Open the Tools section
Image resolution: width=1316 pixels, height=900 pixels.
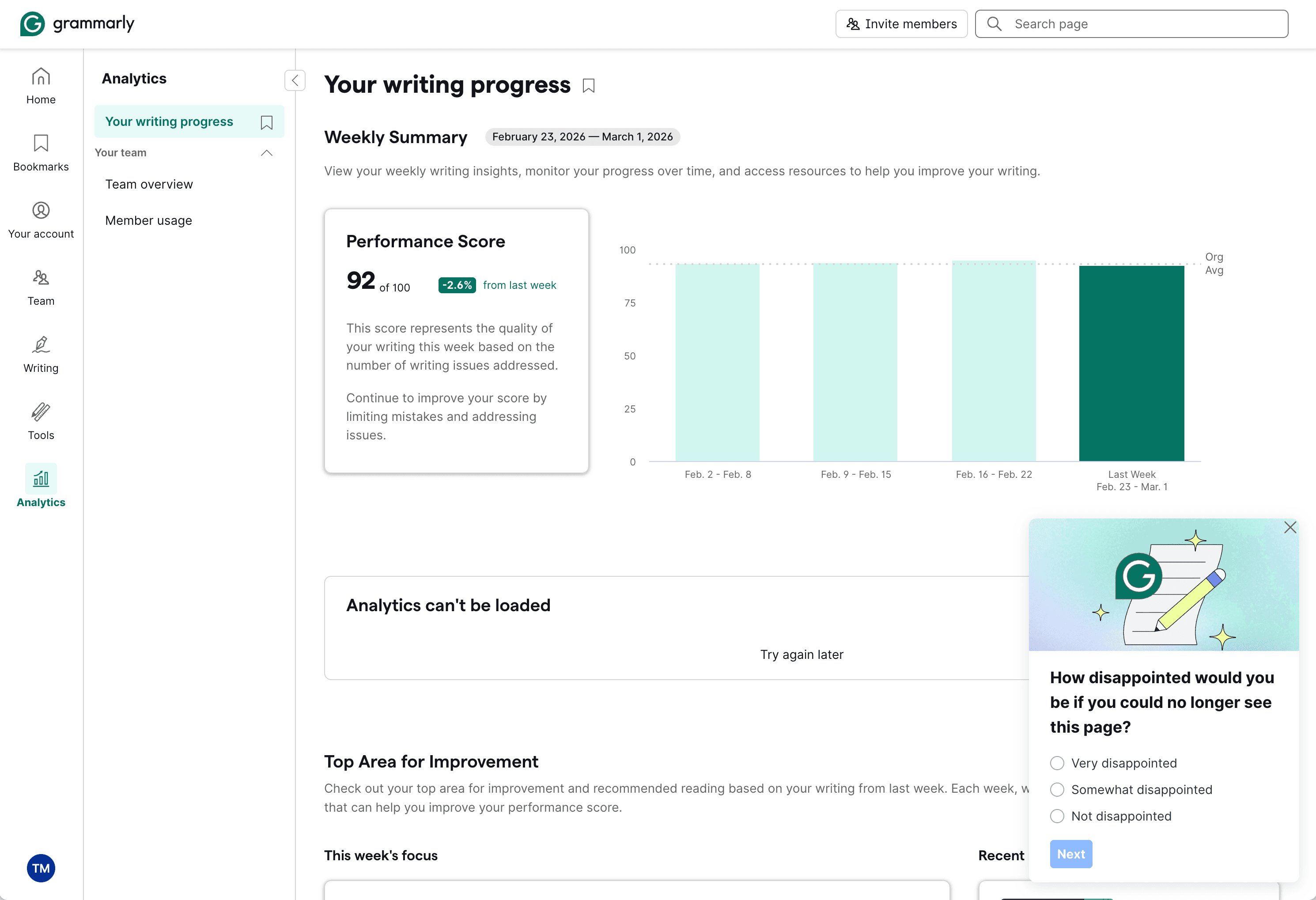pos(40,421)
